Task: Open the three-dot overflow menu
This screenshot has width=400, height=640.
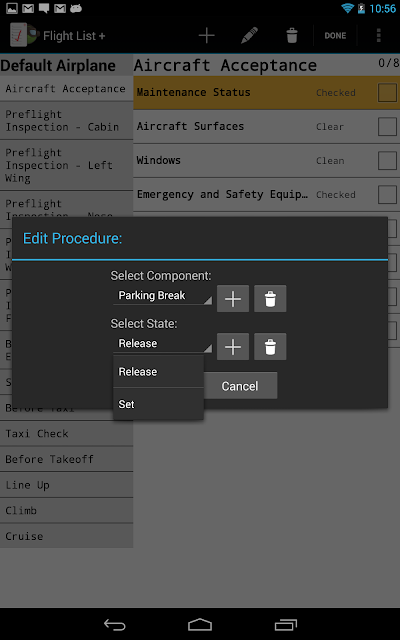Action: coord(378,36)
